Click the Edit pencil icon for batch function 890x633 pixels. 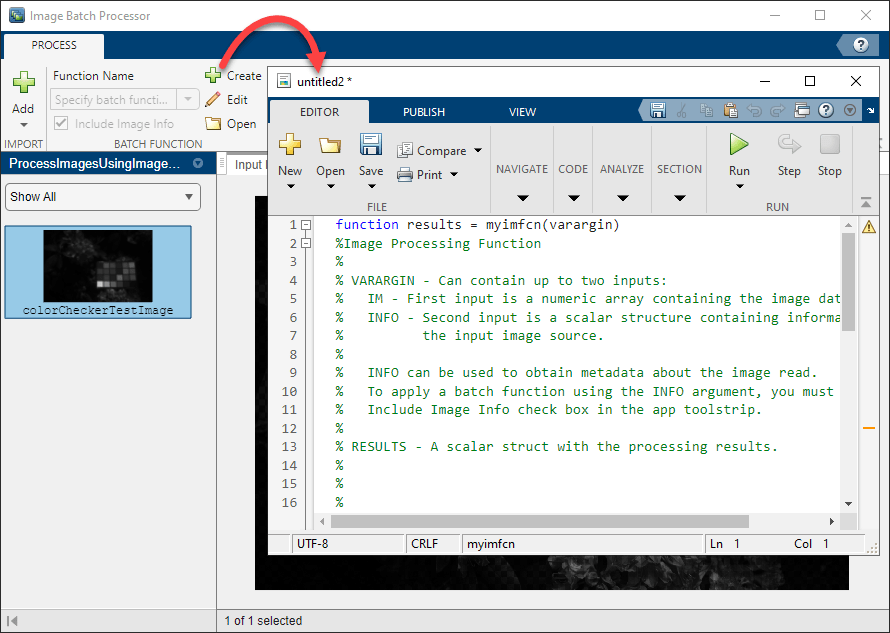[x=215, y=99]
